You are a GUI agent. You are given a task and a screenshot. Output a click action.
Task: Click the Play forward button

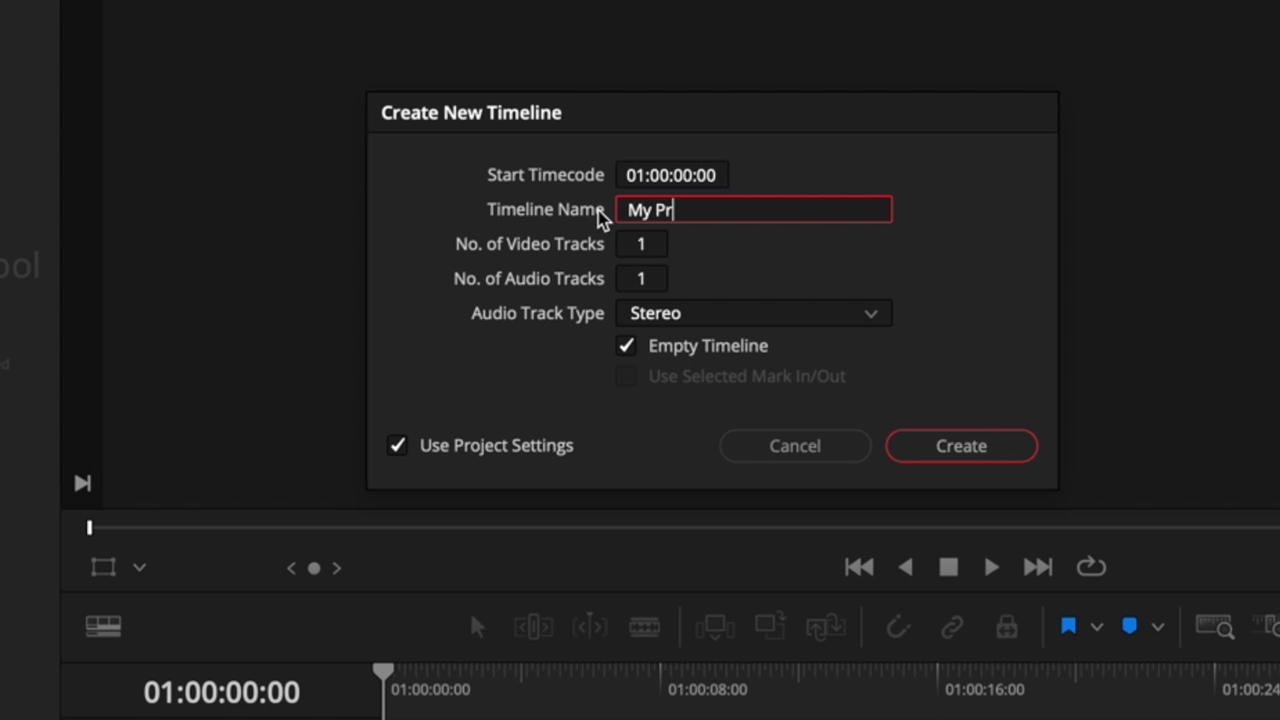[991, 567]
